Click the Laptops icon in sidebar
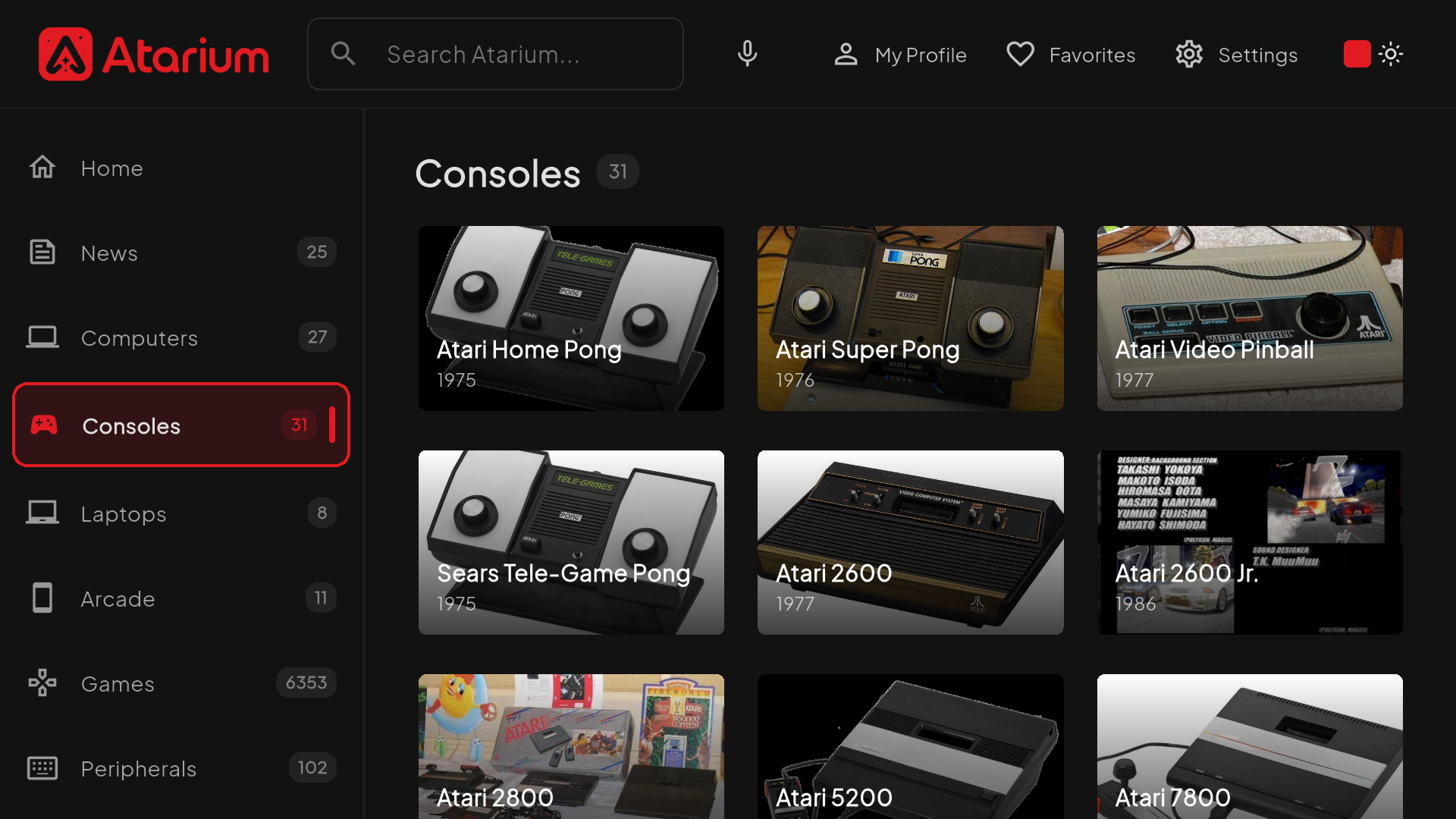The image size is (1456, 819). (42, 513)
